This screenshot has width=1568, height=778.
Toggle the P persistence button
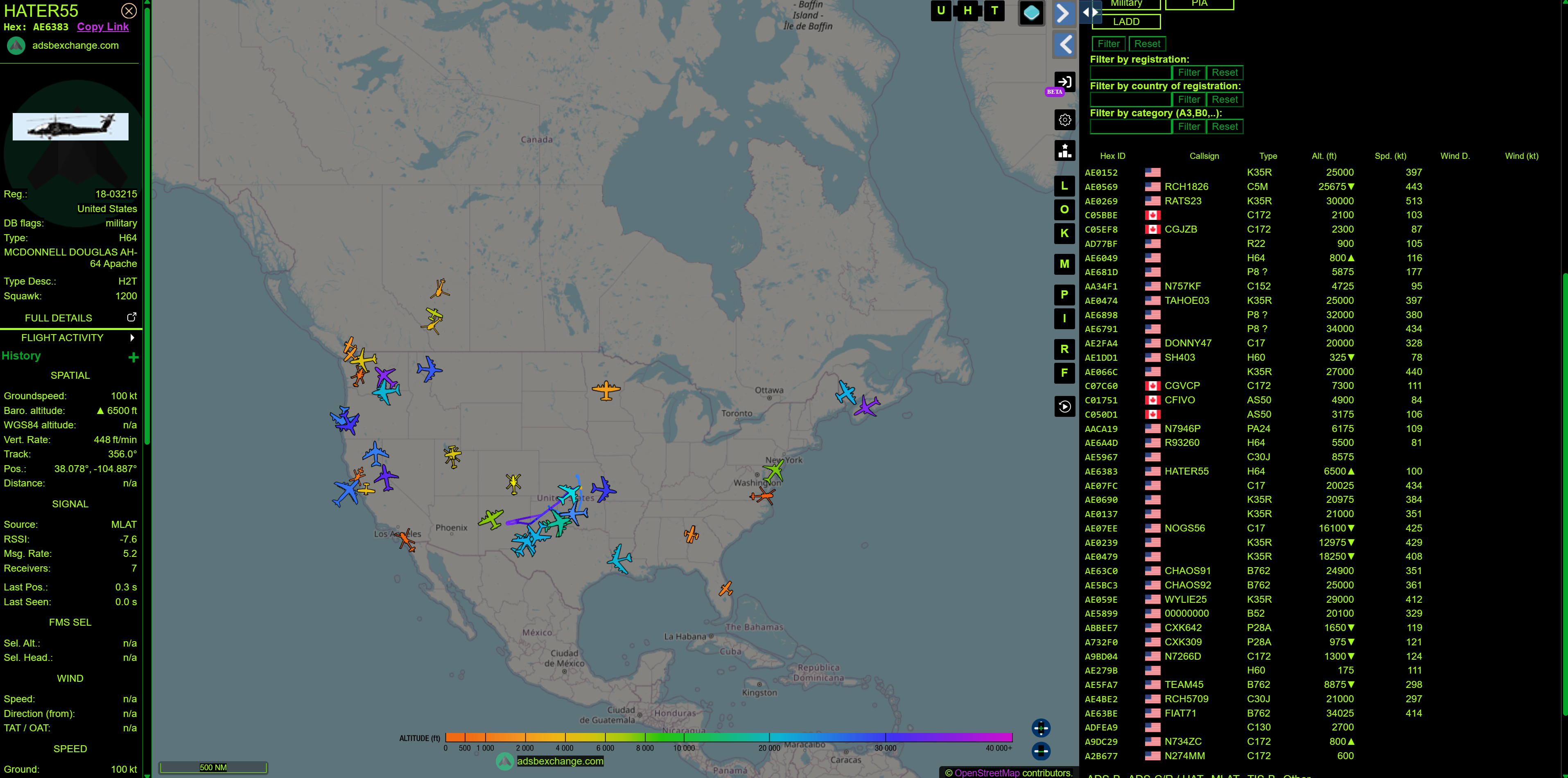click(1064, 295)
